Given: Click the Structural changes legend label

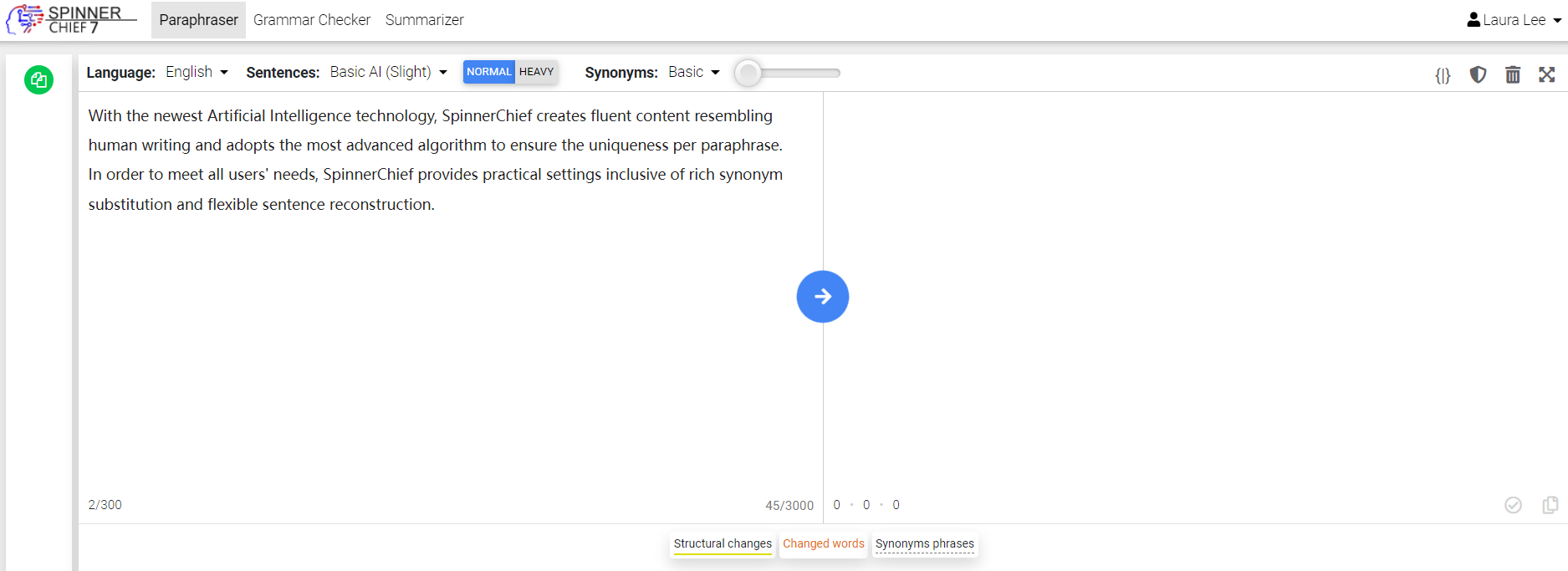Looking at the screenshot, I should coord(723,543).
